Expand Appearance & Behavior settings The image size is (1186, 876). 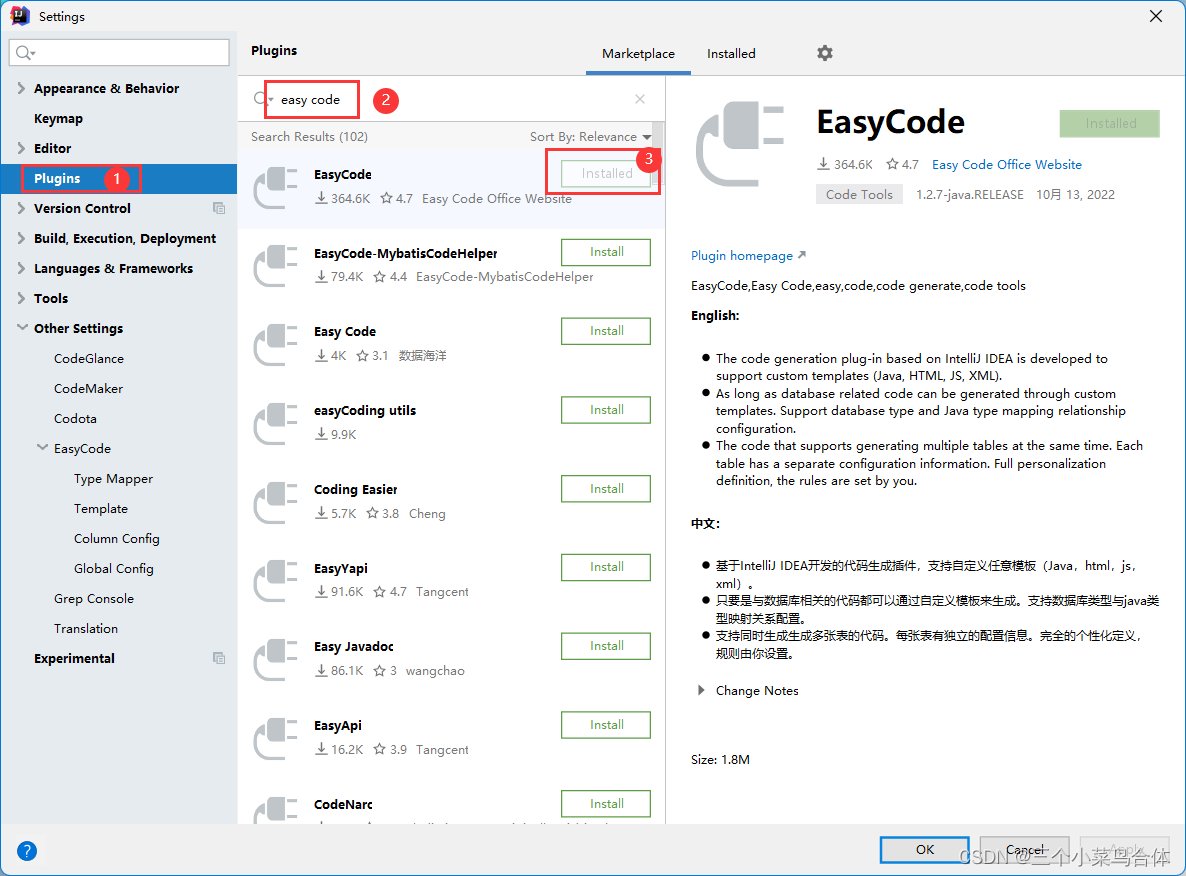click(x=21, y=88)
